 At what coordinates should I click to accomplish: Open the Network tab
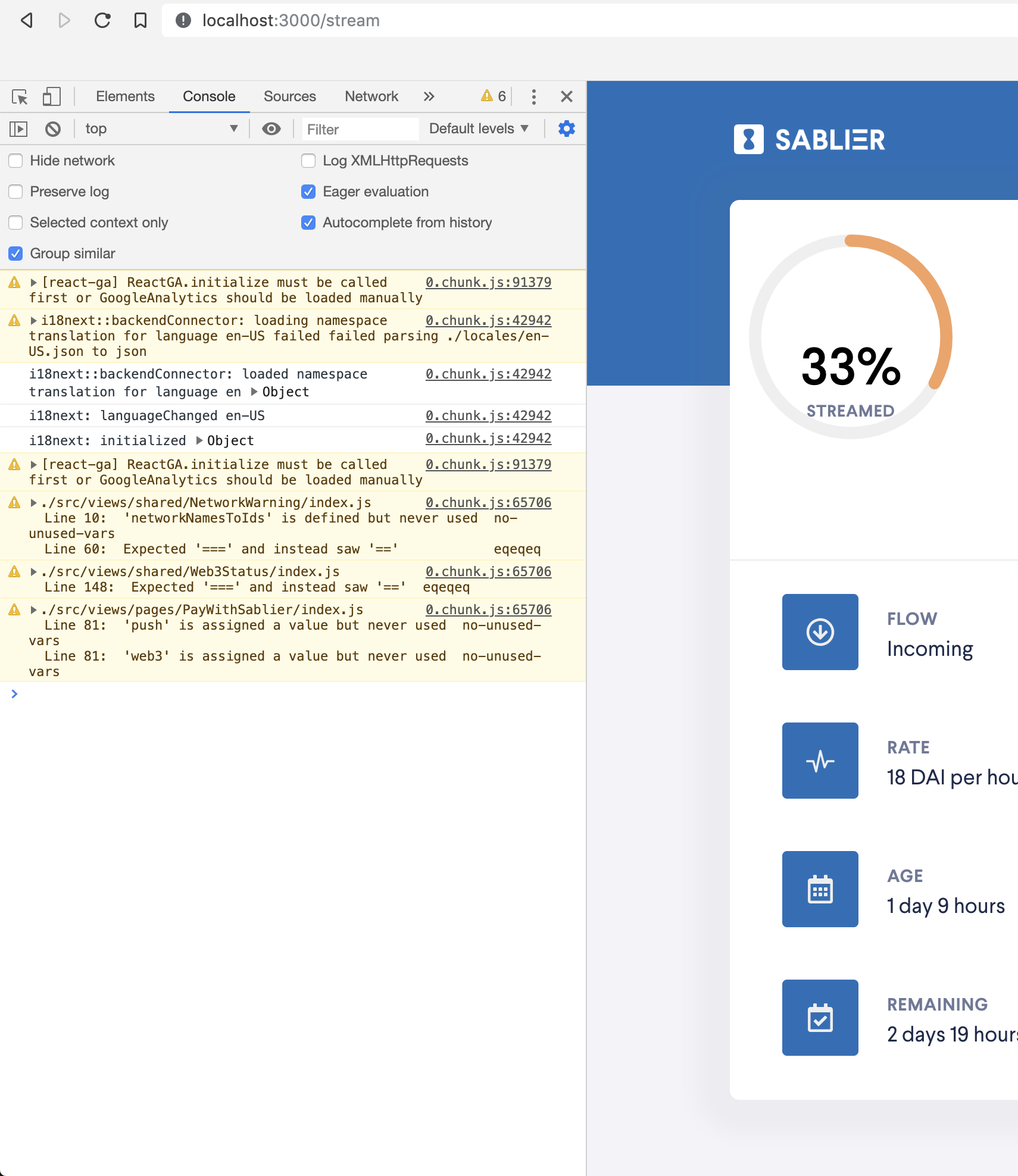tap(371, 96)
